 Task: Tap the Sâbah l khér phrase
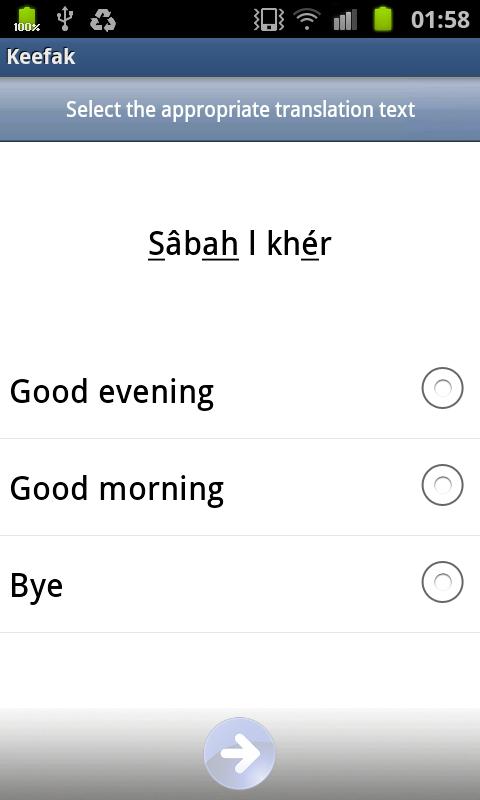pyautogui.click(x=240, y=244)
